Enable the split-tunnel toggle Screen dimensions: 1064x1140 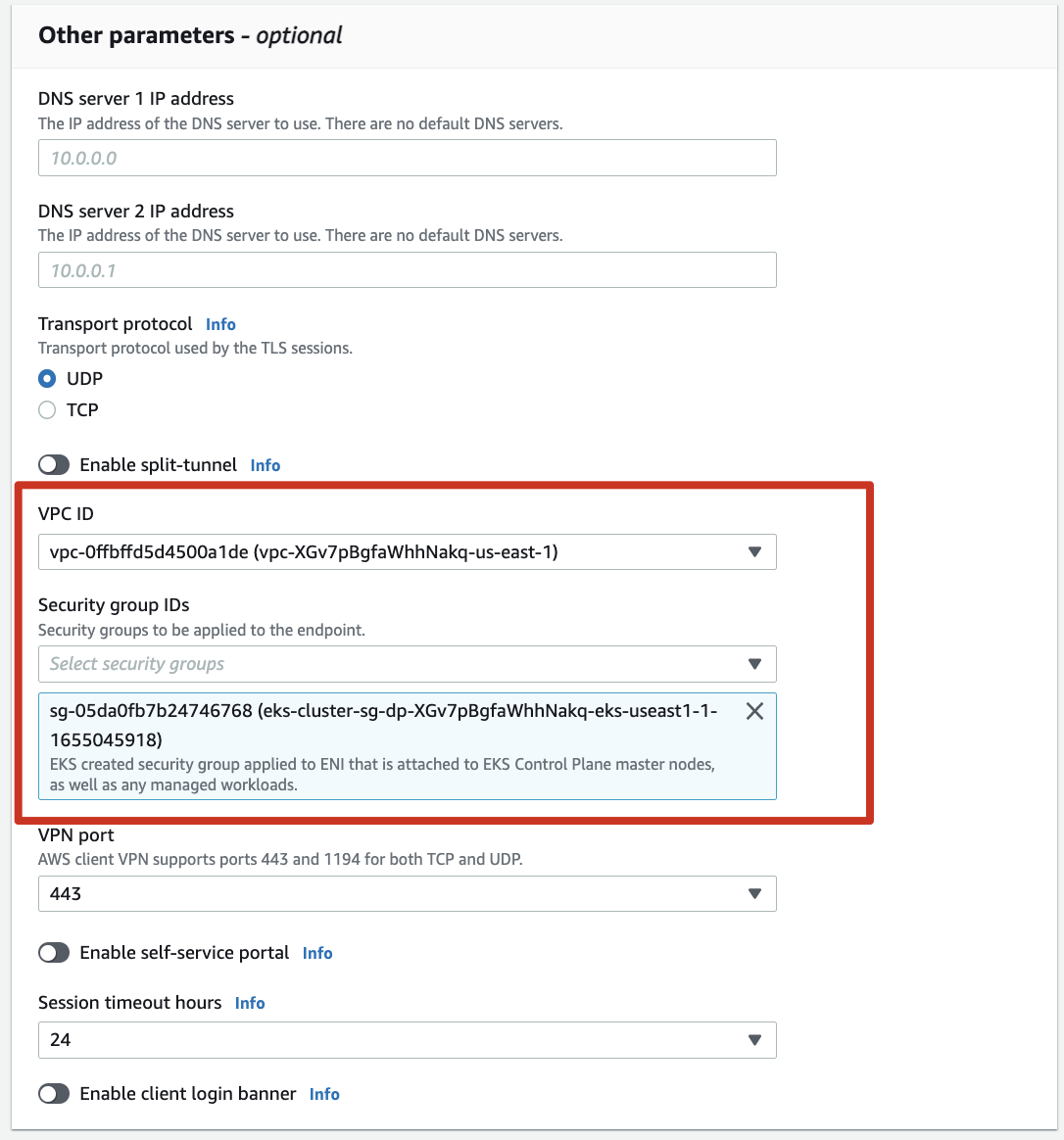[54, 464]
